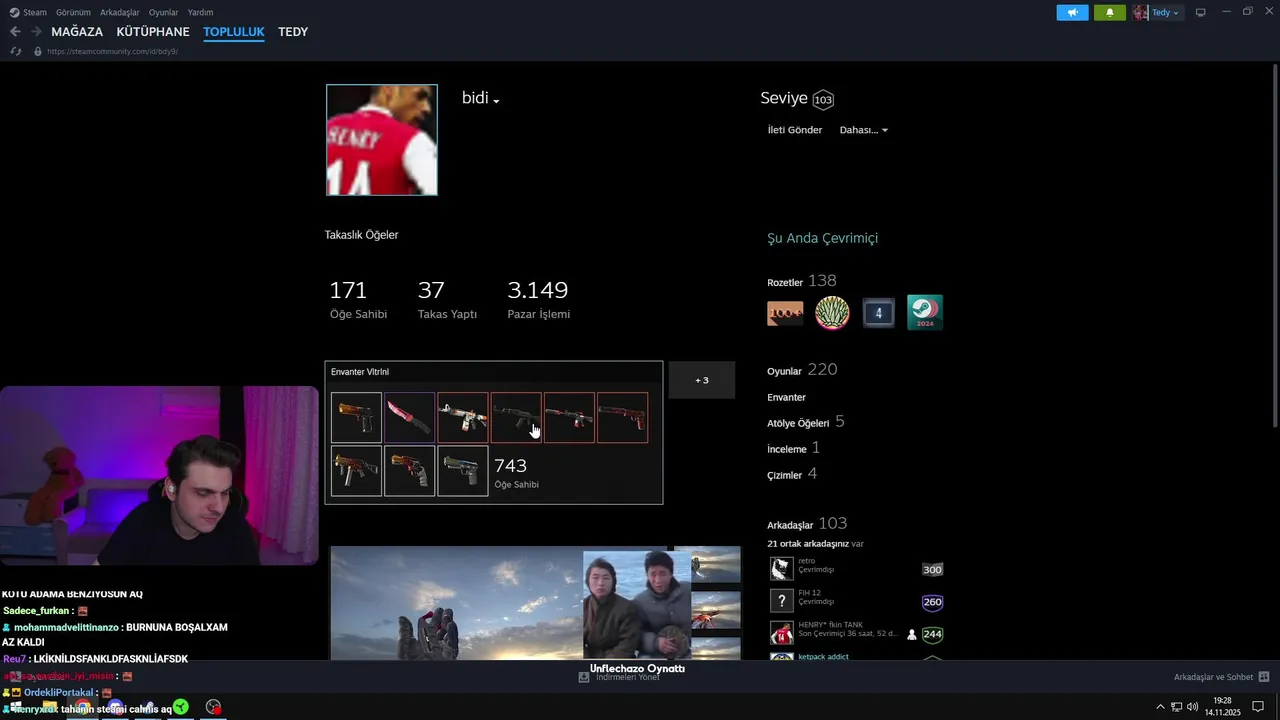Select the pink knife showcase item
Screen dimensions: 1280x720
[x=410, y=417]
